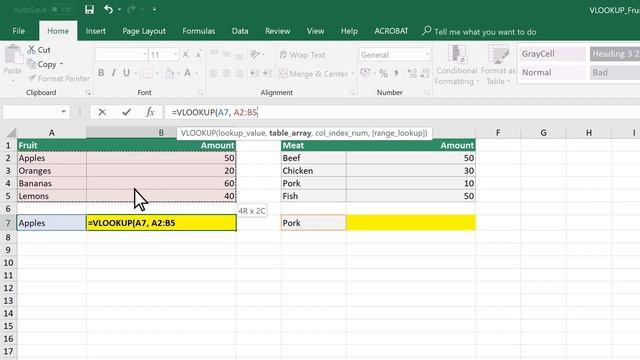Image resolution: width=640 pixels, height=360 pixels.
Task: Click the Align Left icon
Action: pos(213,73)
